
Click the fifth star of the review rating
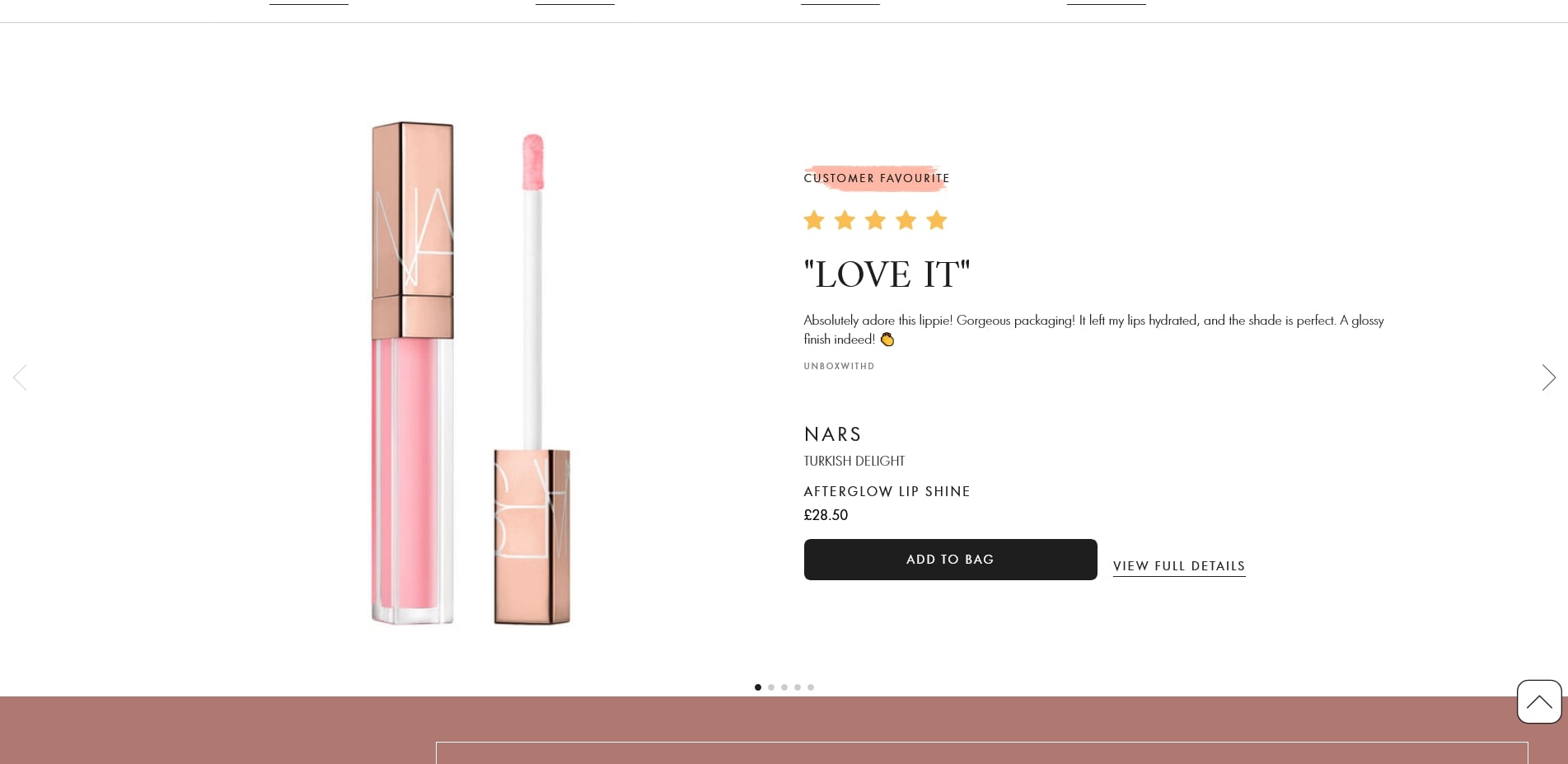click(x=936, y=219)
